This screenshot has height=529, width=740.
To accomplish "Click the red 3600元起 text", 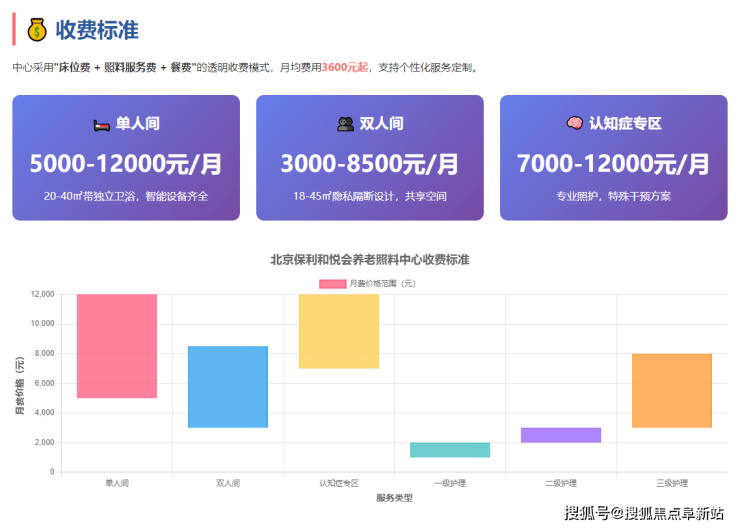I will [x=345, y=67].
